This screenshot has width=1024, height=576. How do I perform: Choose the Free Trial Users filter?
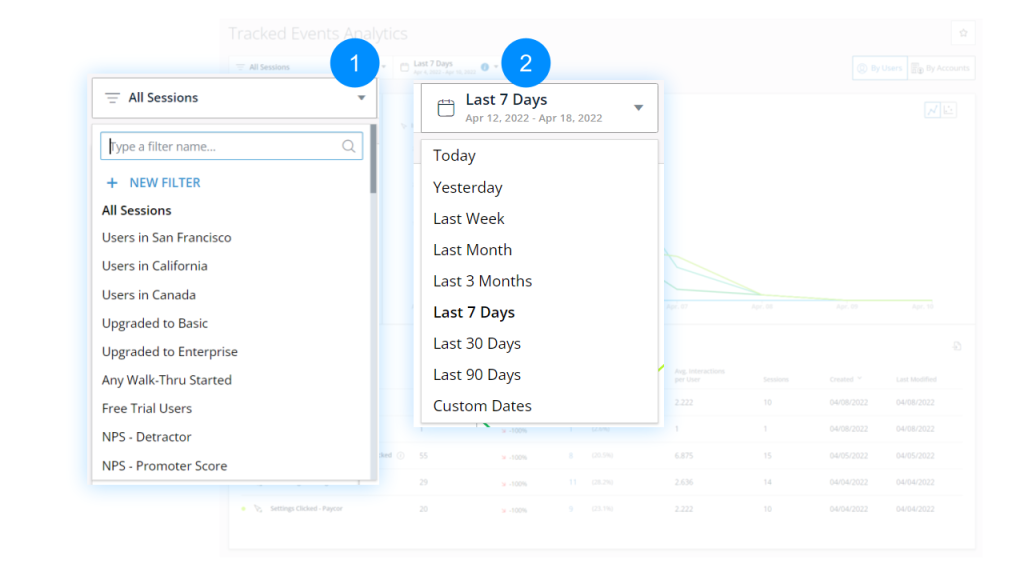(x=146, y=409)
